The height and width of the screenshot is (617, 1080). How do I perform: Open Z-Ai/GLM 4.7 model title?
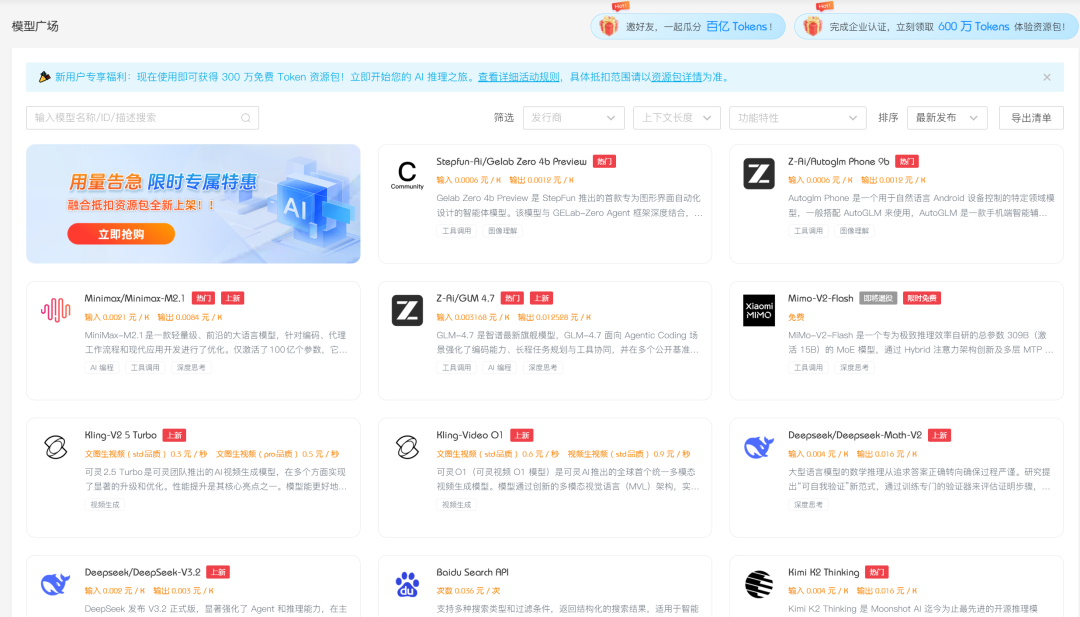[x=465, y=299]
